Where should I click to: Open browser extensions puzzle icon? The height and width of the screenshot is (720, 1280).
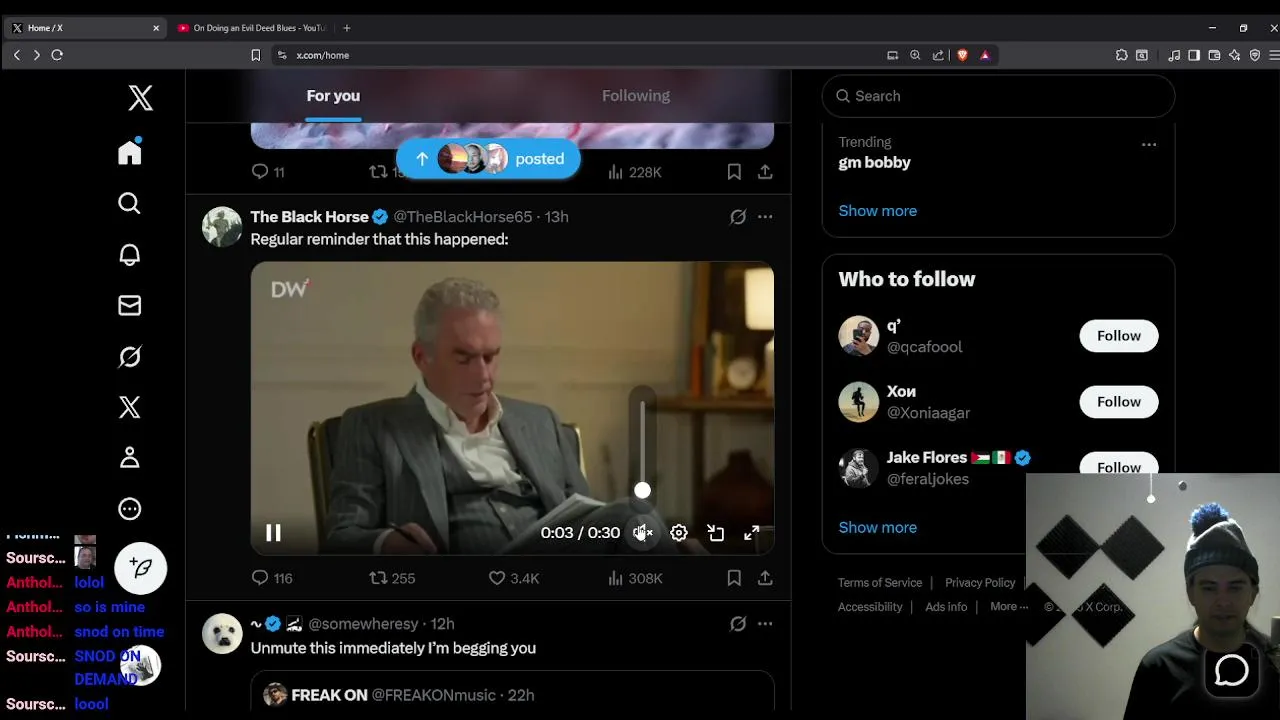[1121, 55]
